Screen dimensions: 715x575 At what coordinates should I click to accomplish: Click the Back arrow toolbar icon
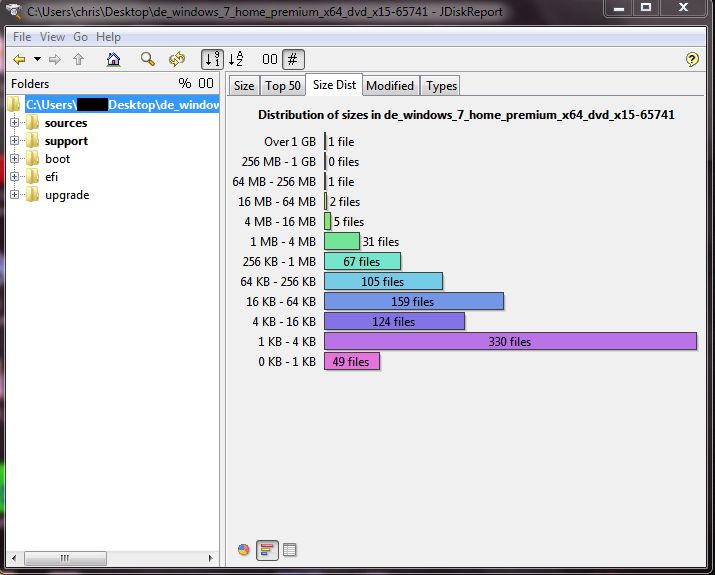point(19,59)
